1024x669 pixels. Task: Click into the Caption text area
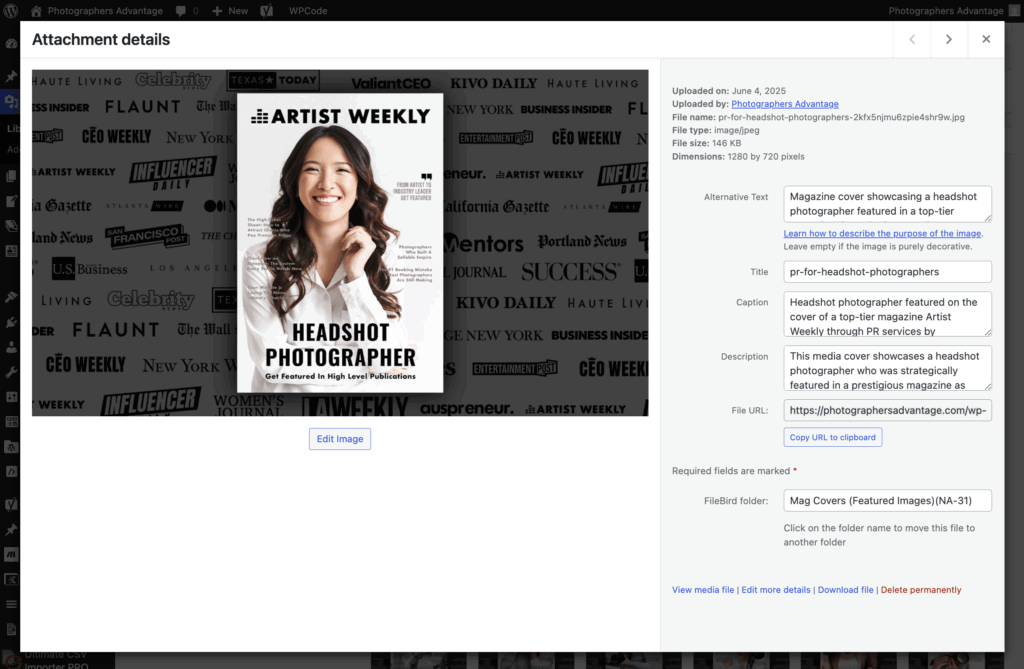(888, 314)
